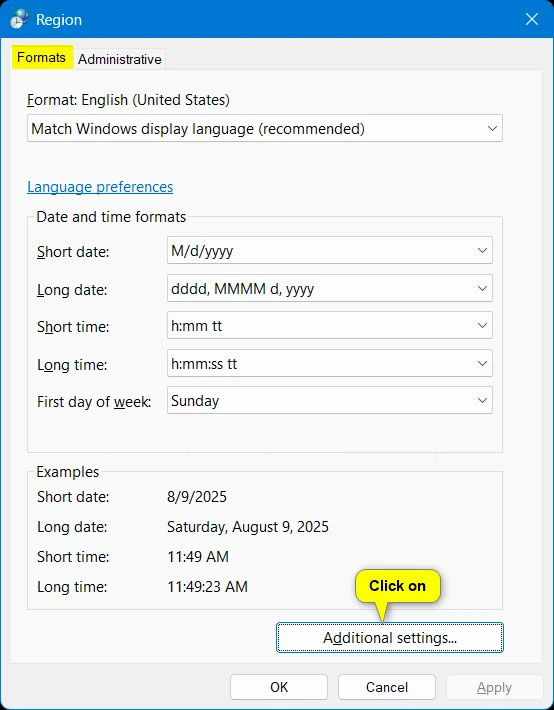
Task: Click the Date and time formats group label
Action: tap(111, 217)
